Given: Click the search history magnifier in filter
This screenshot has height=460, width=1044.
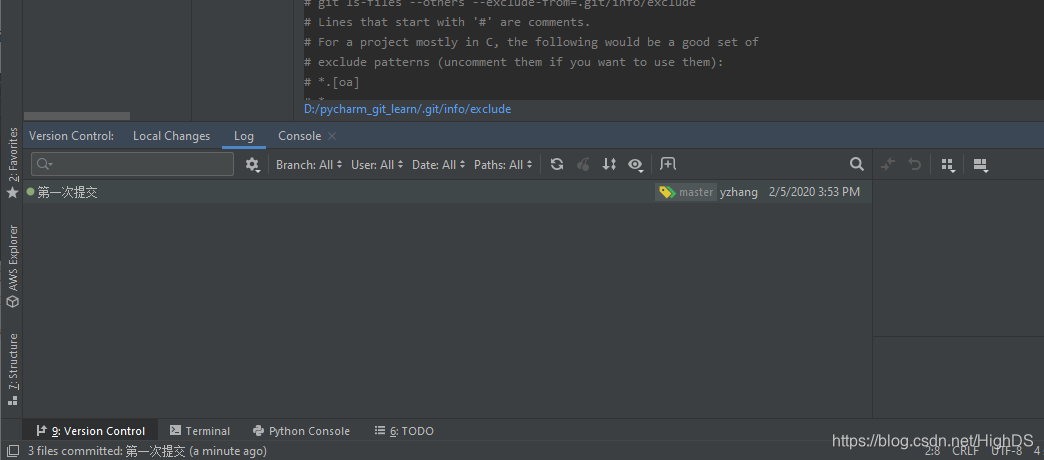Looking at the screenshot, I should point(45,164).
